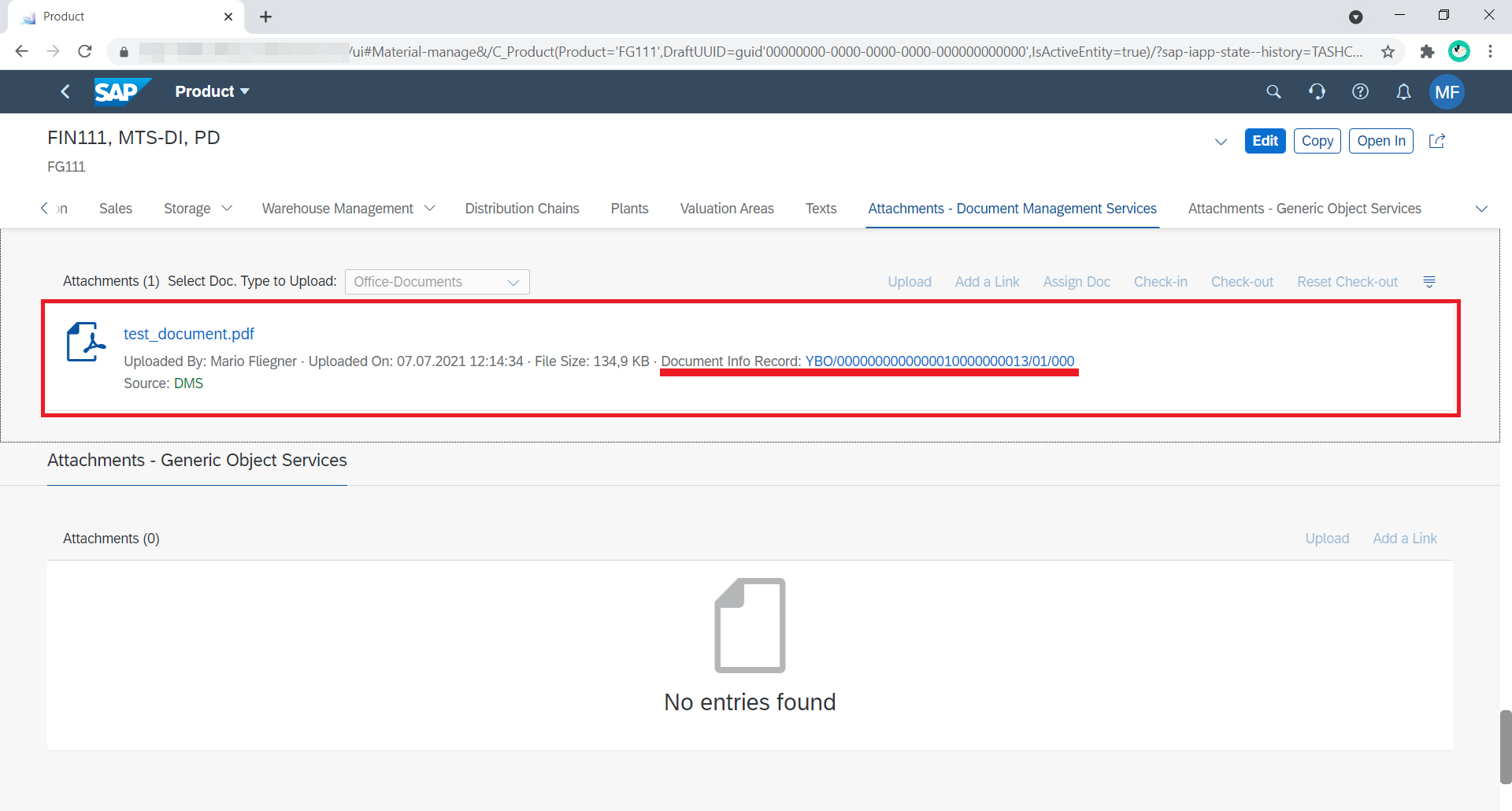Open the test_document.pdf link
This screenshot has height=811, width=1512.
pos(189,334)
